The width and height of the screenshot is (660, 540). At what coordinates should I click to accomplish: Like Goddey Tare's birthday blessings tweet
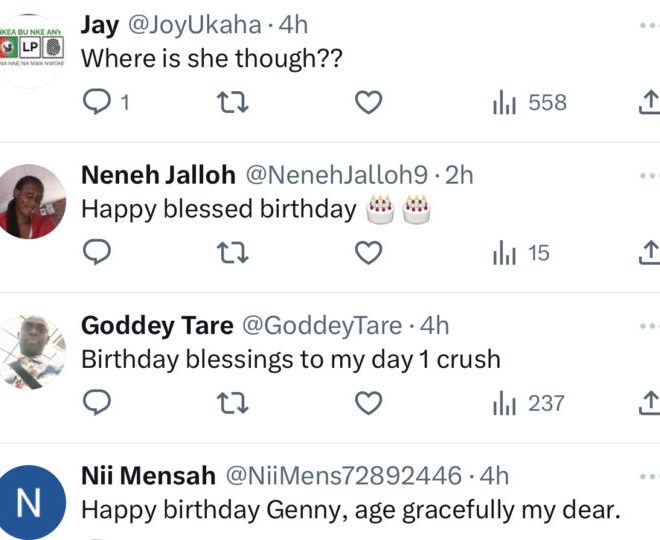click(x=370, y=403)
